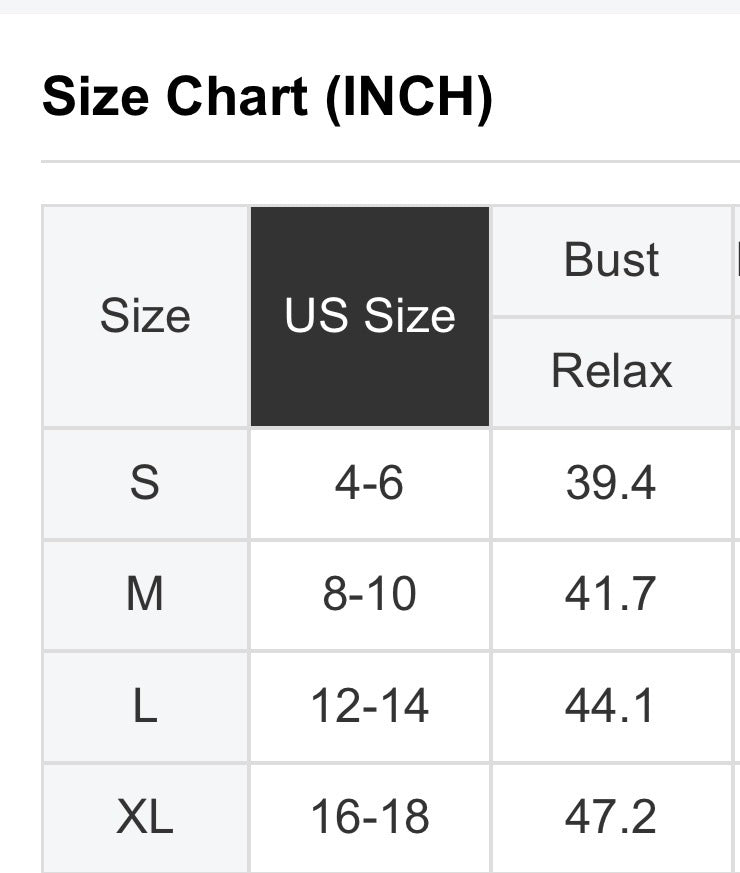
Task: Click the gray strip above the title
Action: (x=370, y=6)
